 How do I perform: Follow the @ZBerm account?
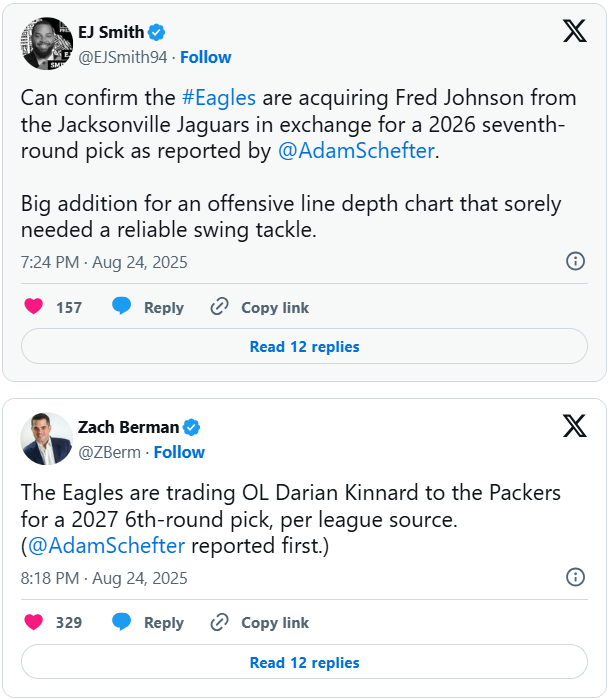pos(179,452)
